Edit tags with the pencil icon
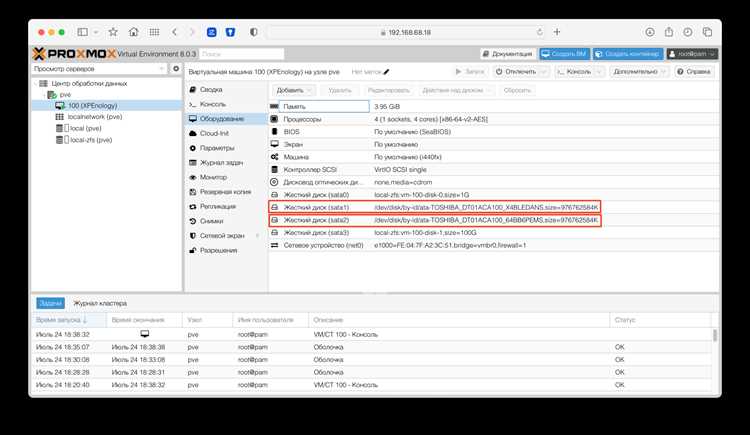 point(386,72)
